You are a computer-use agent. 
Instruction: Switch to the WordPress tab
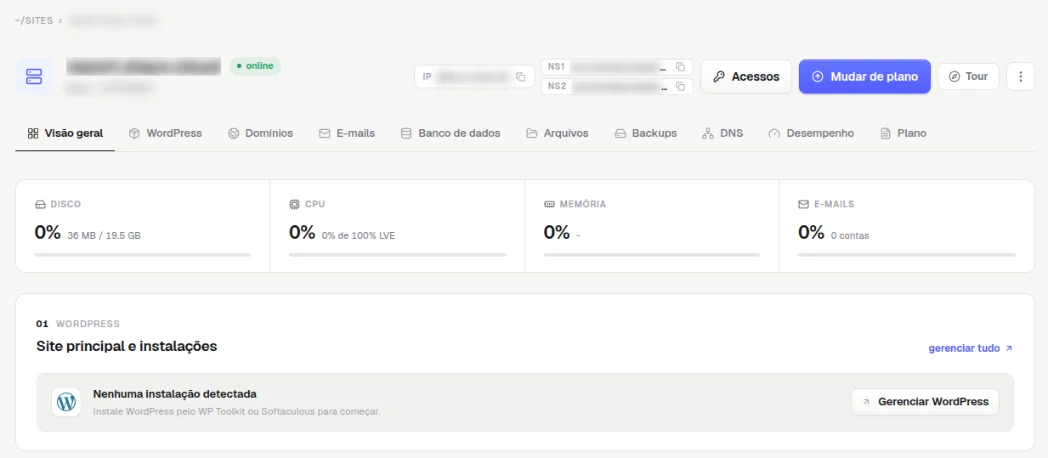coord(165,133)
